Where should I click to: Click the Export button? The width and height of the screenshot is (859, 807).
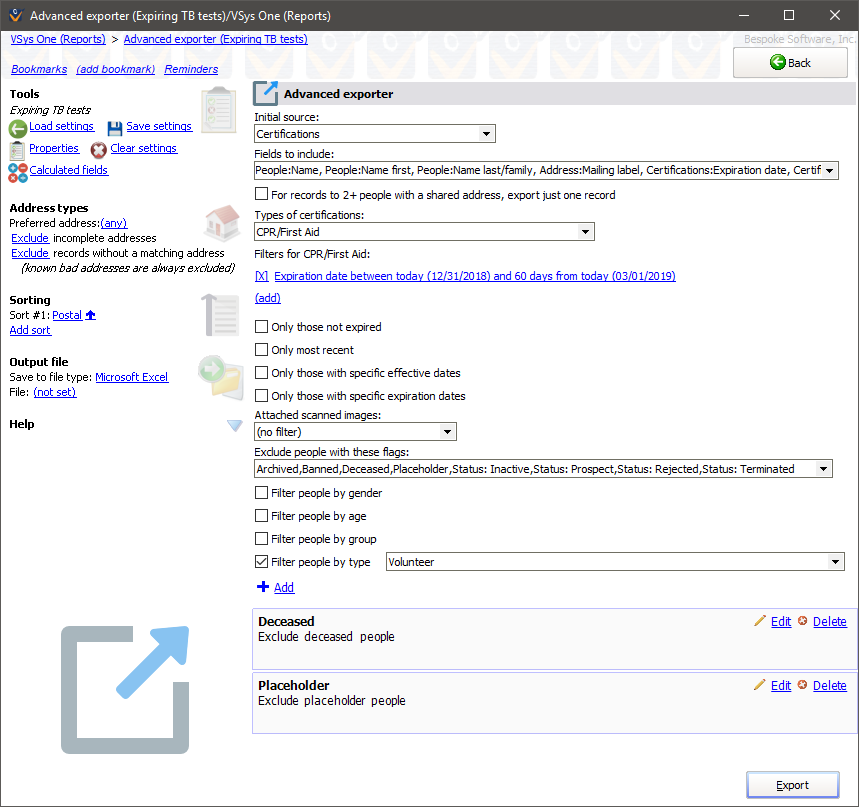click(x=792, y=785)
